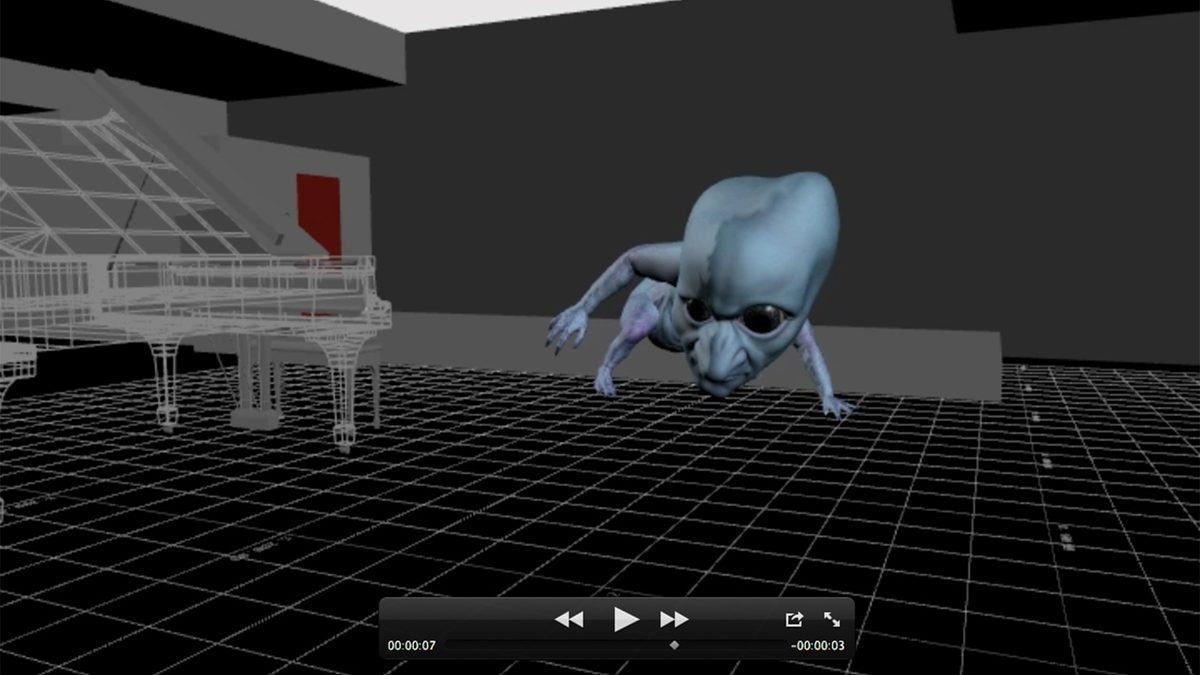Click the rewind button

[x=569, y=620]
